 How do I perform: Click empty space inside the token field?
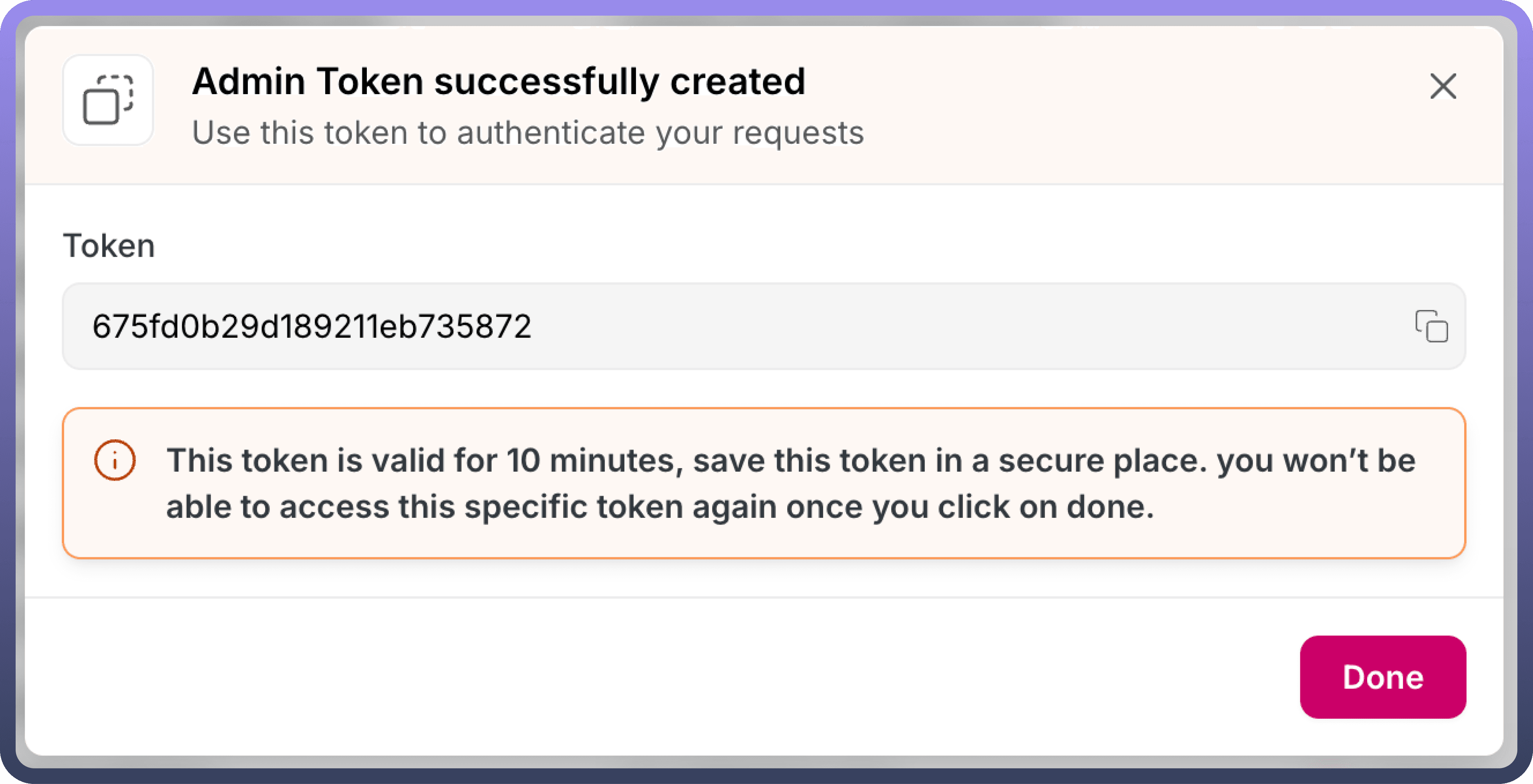click(952, 326)
